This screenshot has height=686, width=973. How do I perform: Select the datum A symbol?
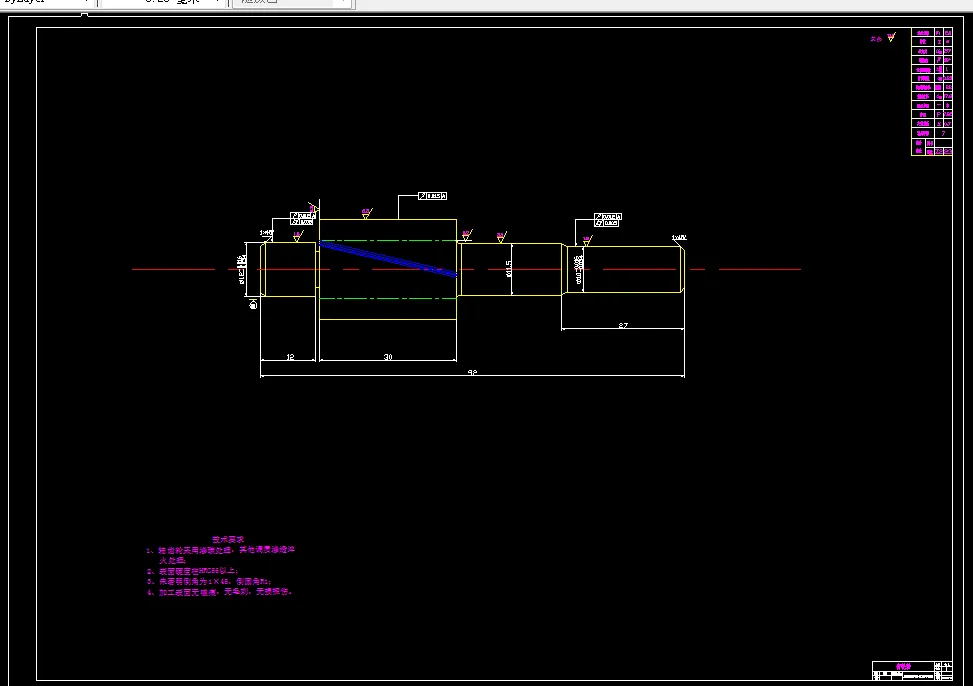[x=253, y=304]
